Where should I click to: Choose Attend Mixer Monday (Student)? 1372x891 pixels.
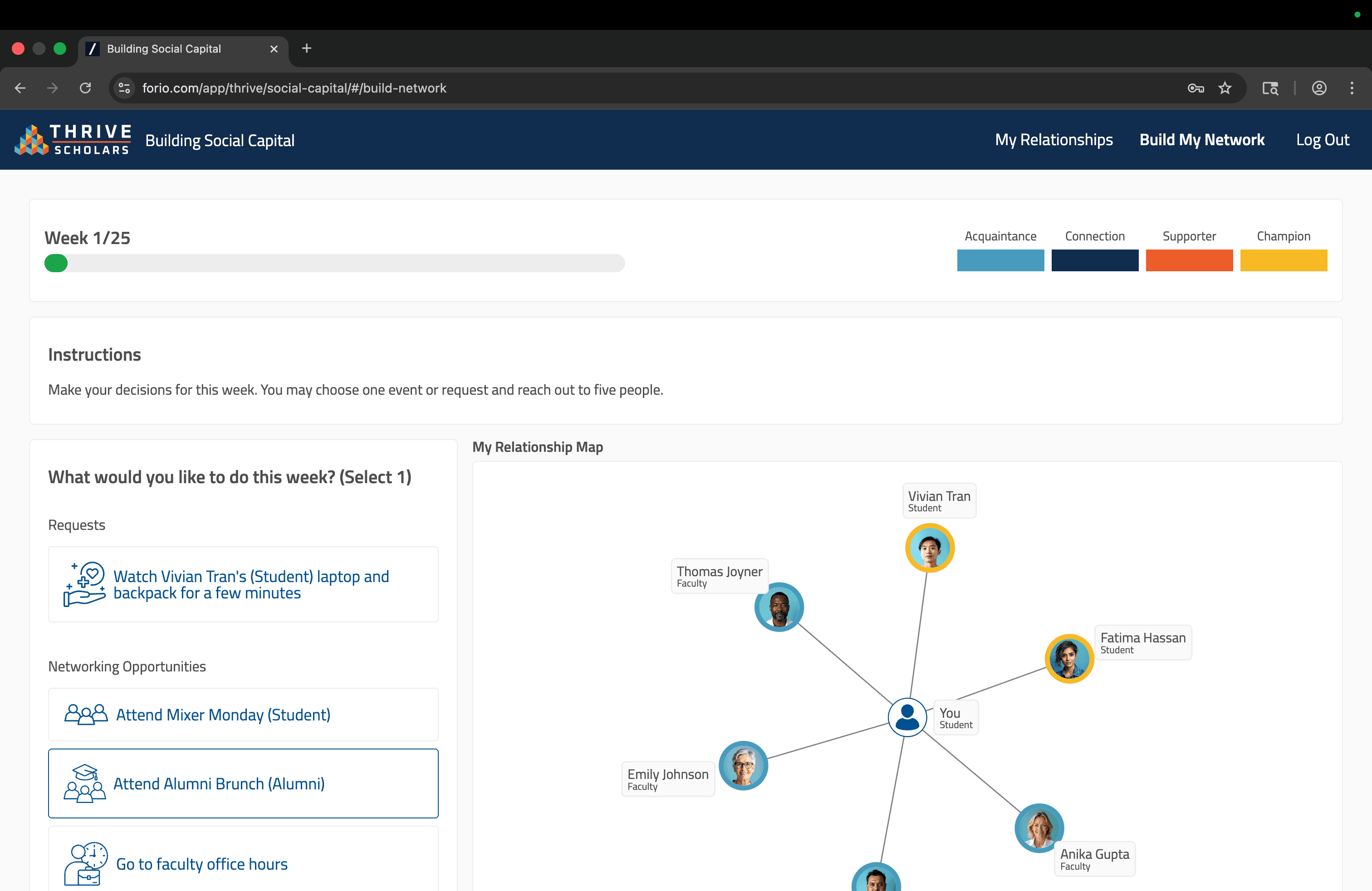(x=223, y=715)
